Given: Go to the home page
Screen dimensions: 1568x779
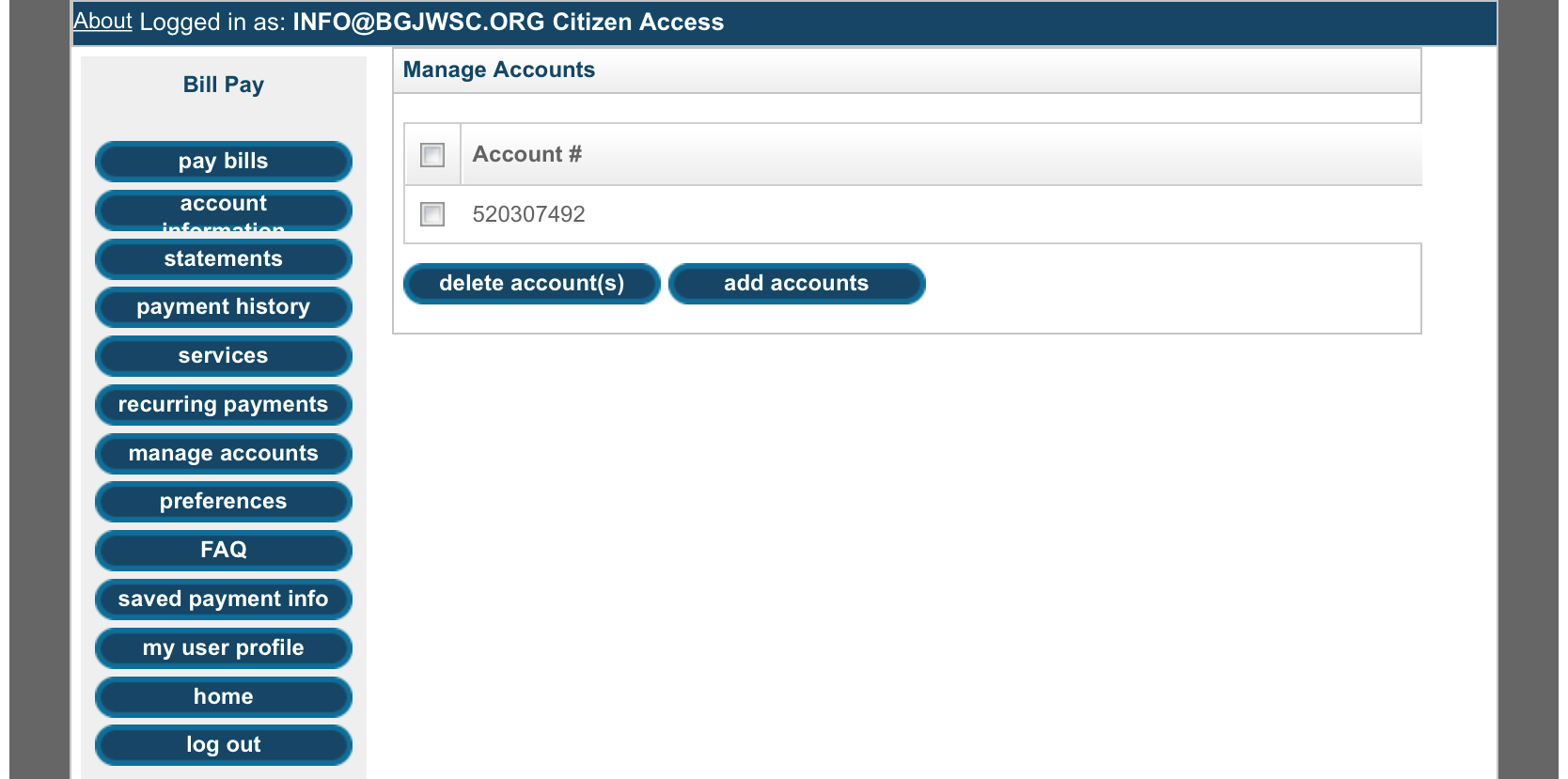Looking at the screenshot, I should 224,697.
